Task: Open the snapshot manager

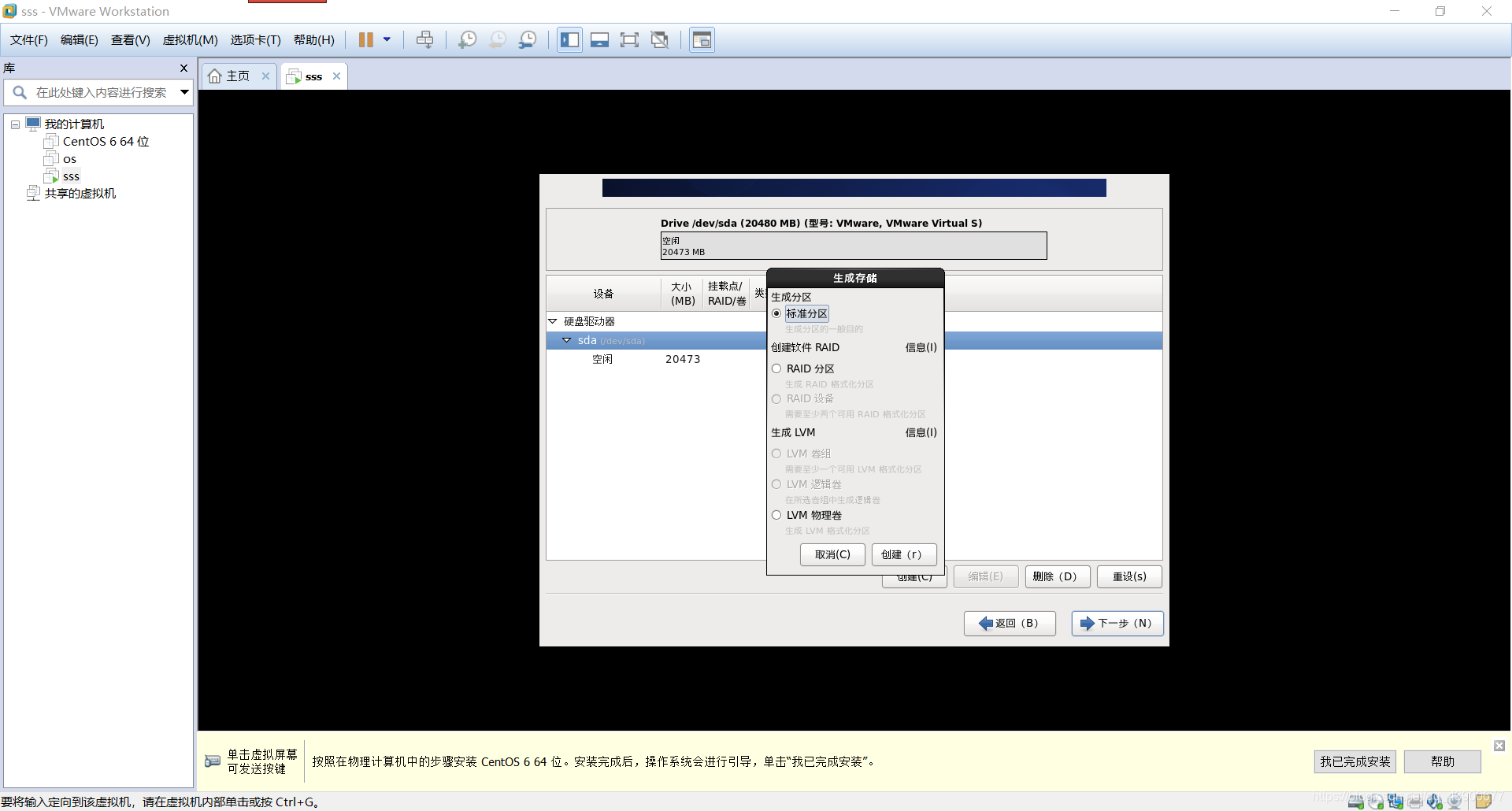Action: [528, 39]
